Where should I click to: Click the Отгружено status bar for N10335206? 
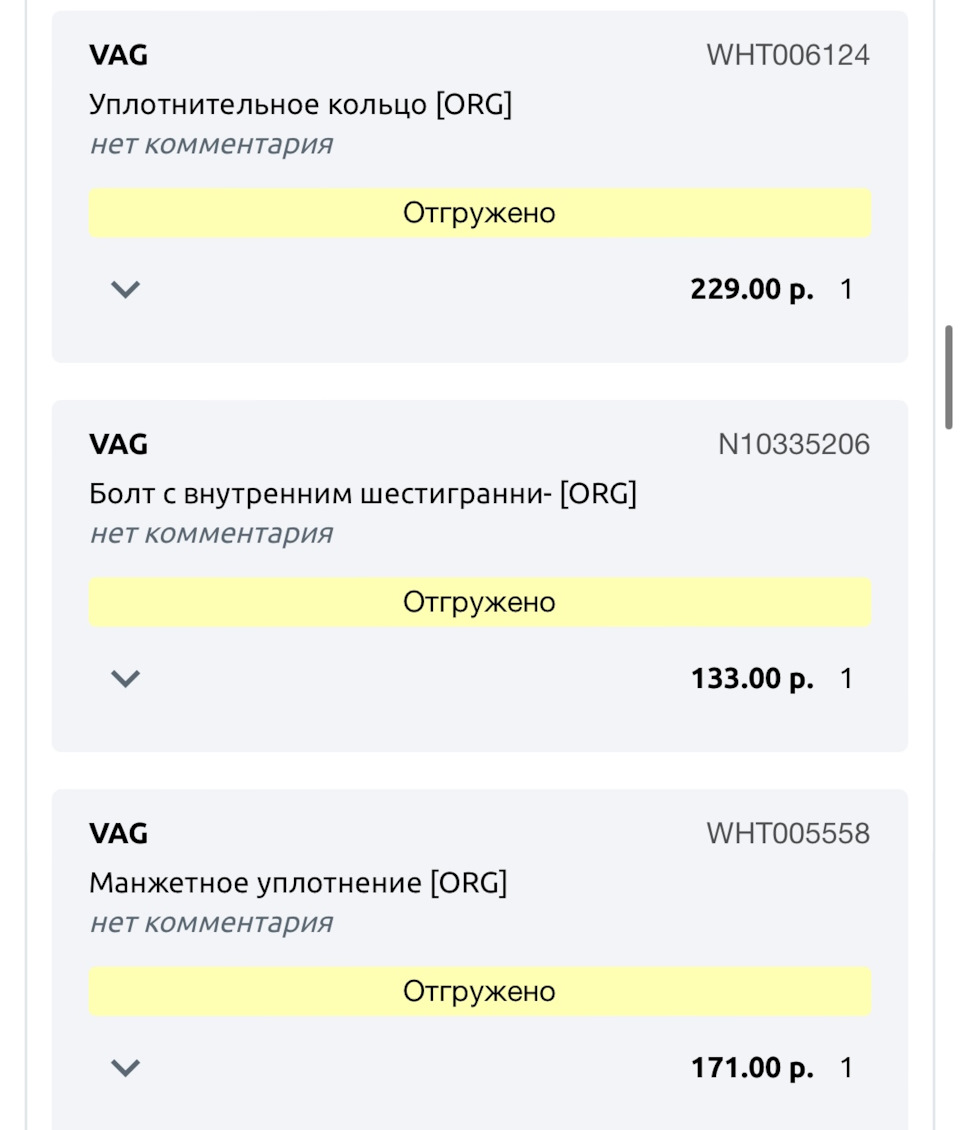pyautogui.click(x=479, y=602)
